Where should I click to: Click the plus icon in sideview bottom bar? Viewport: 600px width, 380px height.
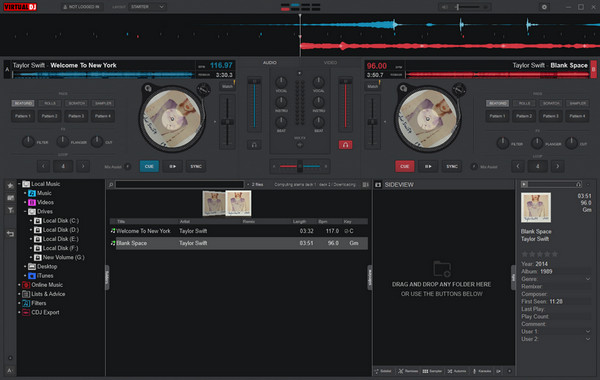point(509,371)
